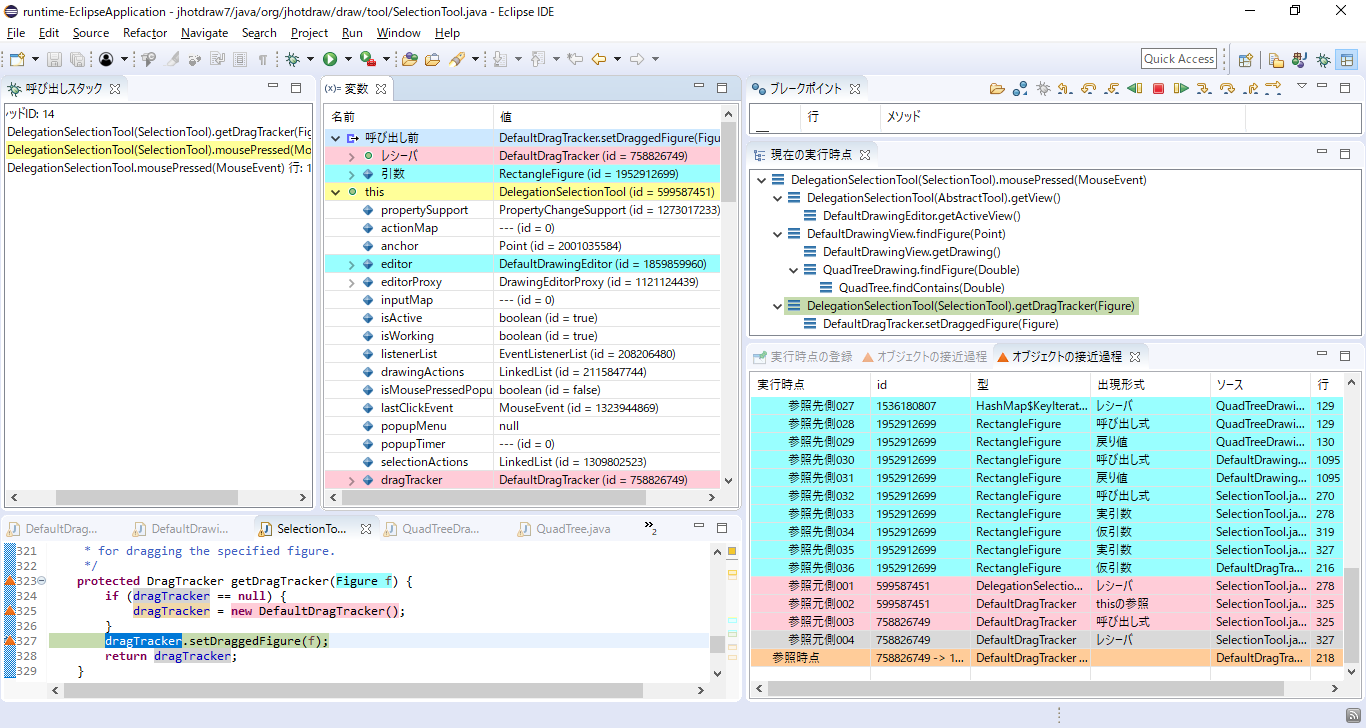Close the SelectionTool.java editor tab

pyautogui.click(x=366, y=529)
